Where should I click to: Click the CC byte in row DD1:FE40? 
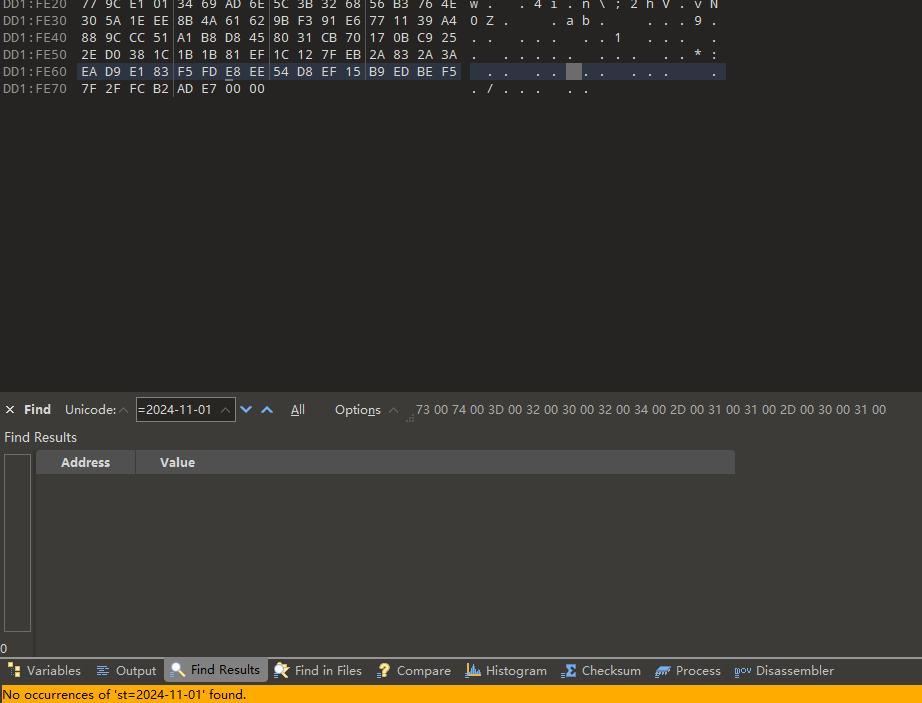(x=137, y=38)
